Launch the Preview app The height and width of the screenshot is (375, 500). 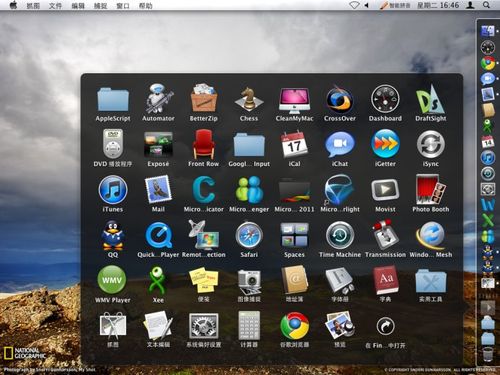(x=339, y=325)
